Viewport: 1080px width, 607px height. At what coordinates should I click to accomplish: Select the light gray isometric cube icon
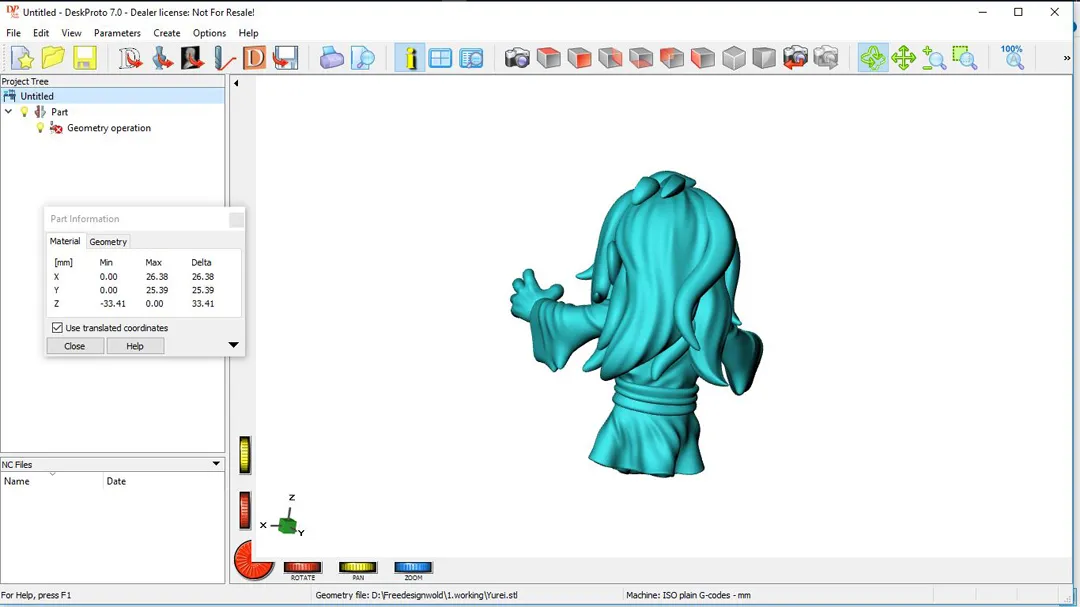click(x=734, y=59)
